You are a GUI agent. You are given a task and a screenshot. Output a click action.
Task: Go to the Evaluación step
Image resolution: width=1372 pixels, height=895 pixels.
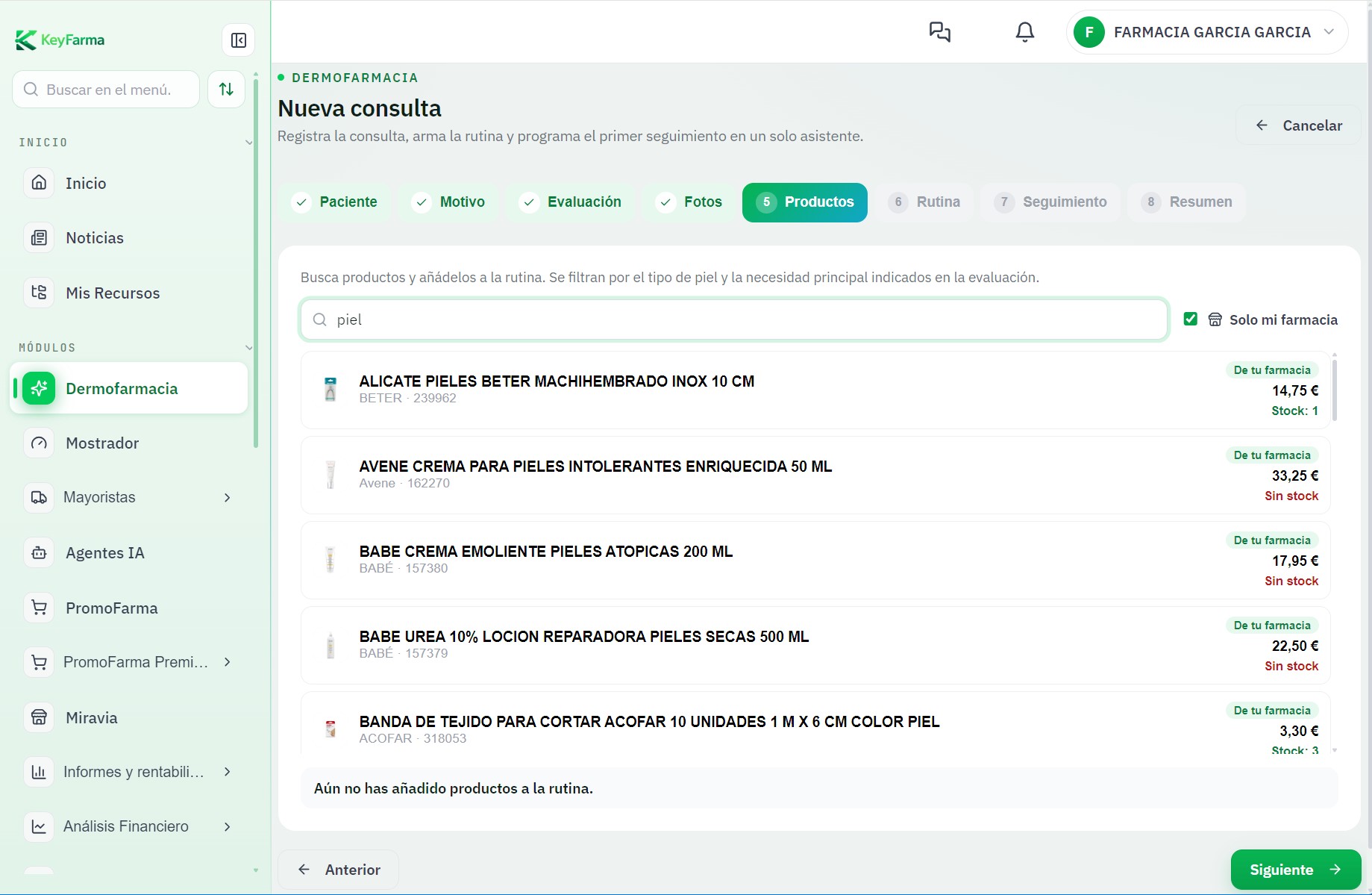coord(571,202)
